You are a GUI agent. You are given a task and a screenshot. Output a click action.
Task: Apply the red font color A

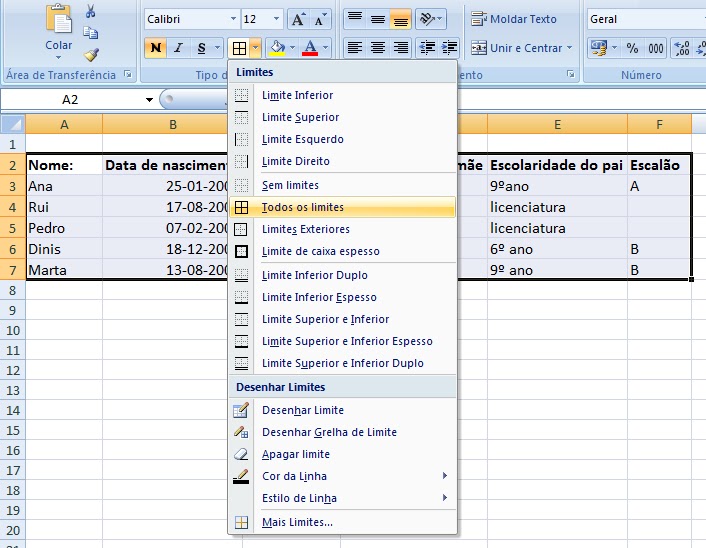(x=310, y=48)
